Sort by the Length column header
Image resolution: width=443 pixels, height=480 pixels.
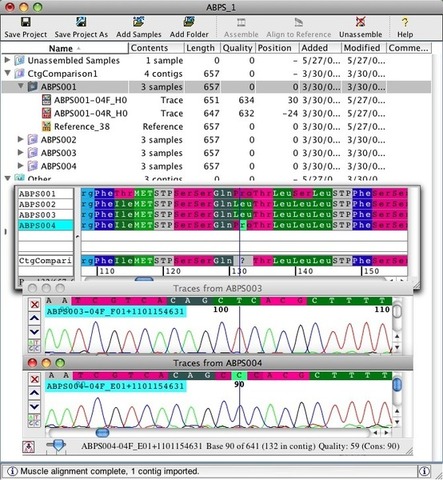[x=201, y=48]
